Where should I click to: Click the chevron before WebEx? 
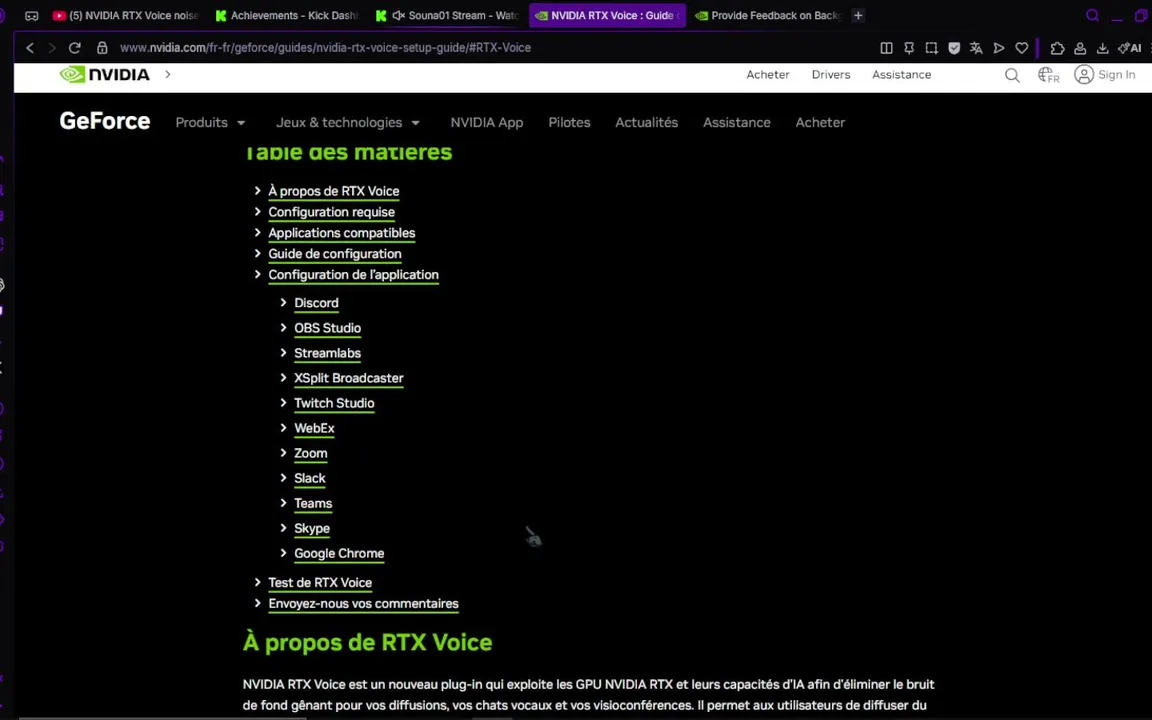coord(284,428)
